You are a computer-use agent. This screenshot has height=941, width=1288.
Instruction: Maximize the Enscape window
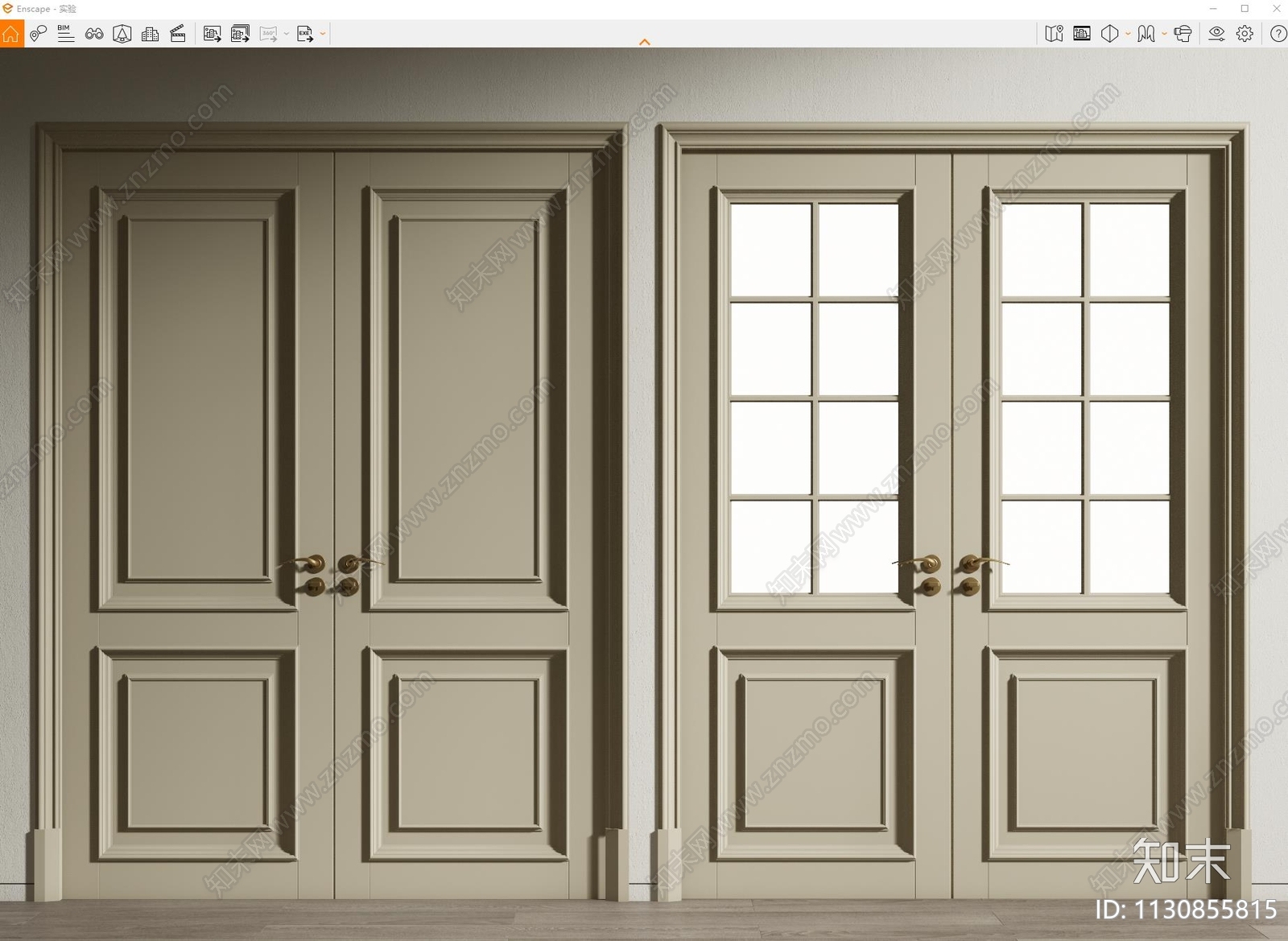[1245, 9]
